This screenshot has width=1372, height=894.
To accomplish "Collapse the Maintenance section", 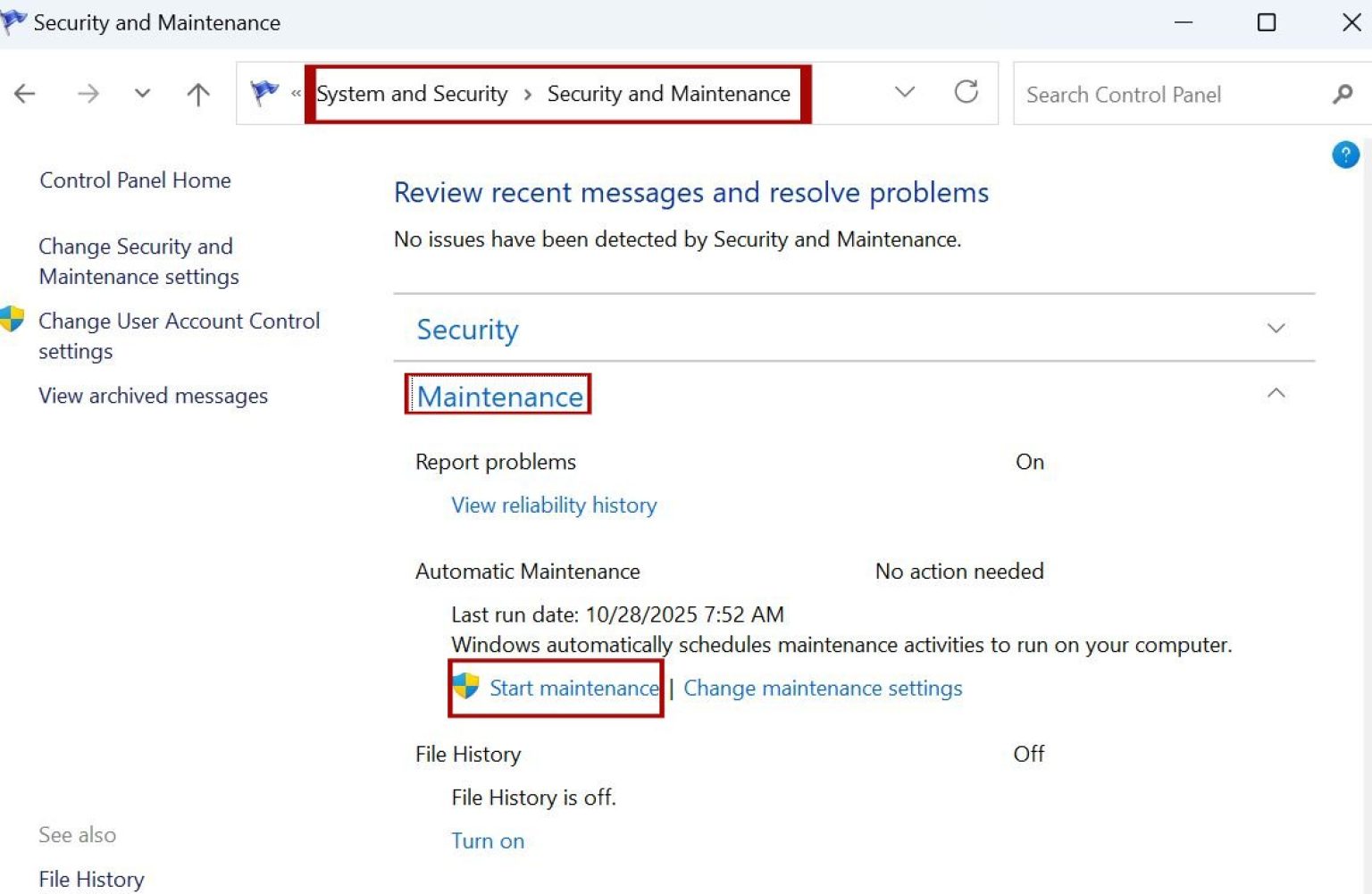I will coord(1276,393).
